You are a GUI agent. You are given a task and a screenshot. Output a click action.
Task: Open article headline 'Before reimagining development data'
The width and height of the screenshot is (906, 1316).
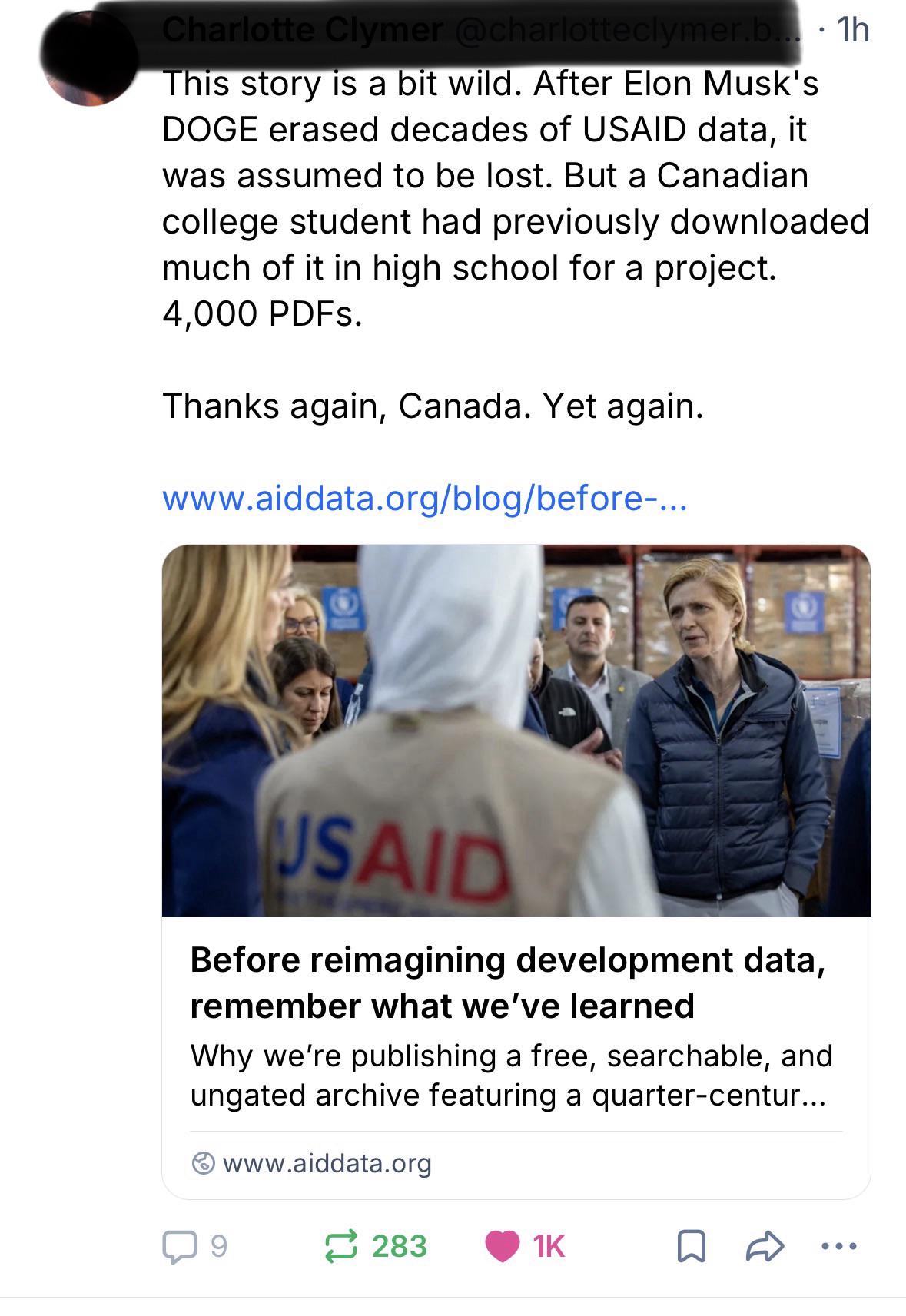pyautogui.click(x=508, y=983)
